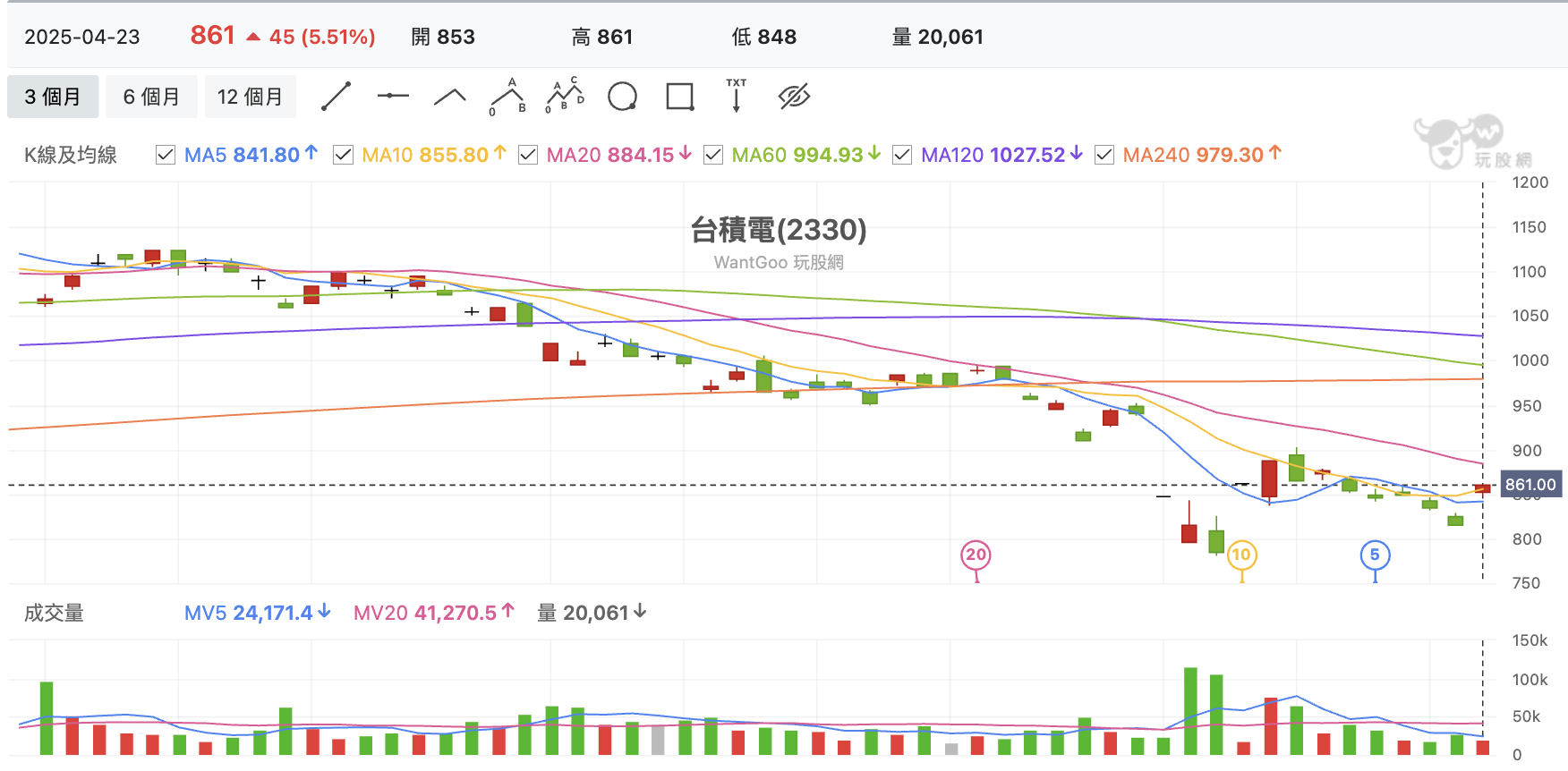Click the K線及均線 section label
Viewport: 1568px width, 771px height.
click(x=71, y=155)
